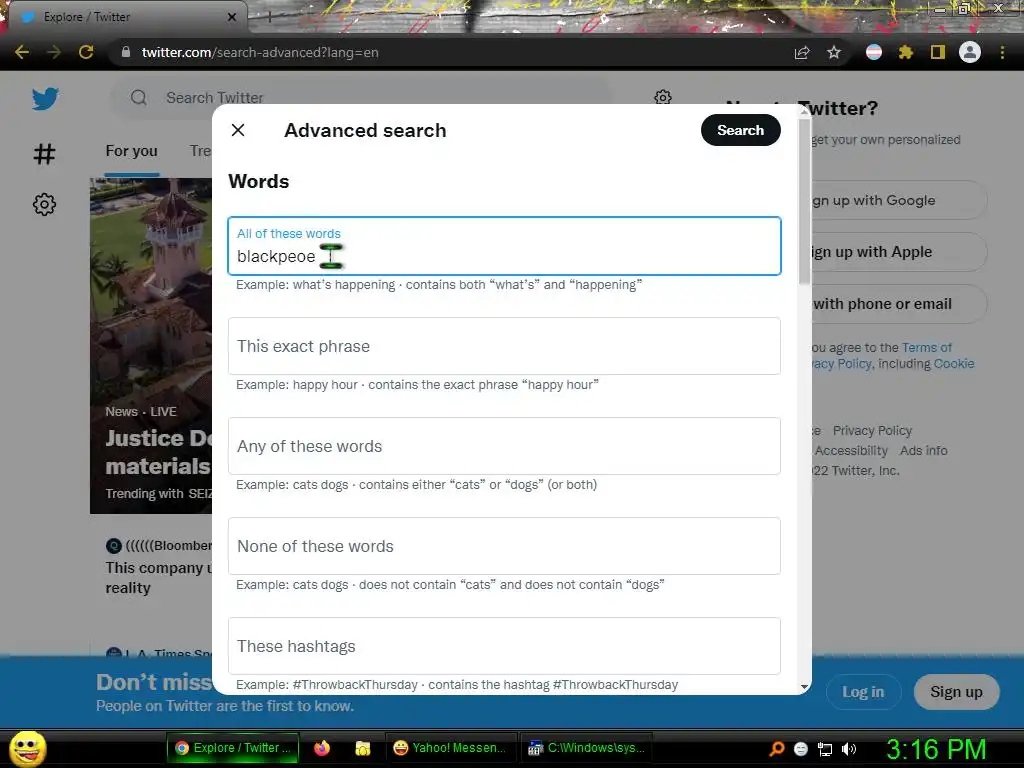Viewport: 1024px width, 768px height.
Task: Close the Explore / Twitter tab
Action: [x=232, y=17]
